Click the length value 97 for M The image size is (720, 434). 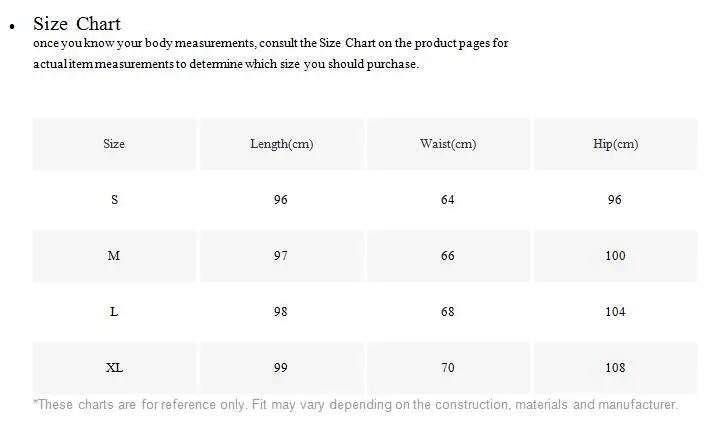[x=281, y=256]
